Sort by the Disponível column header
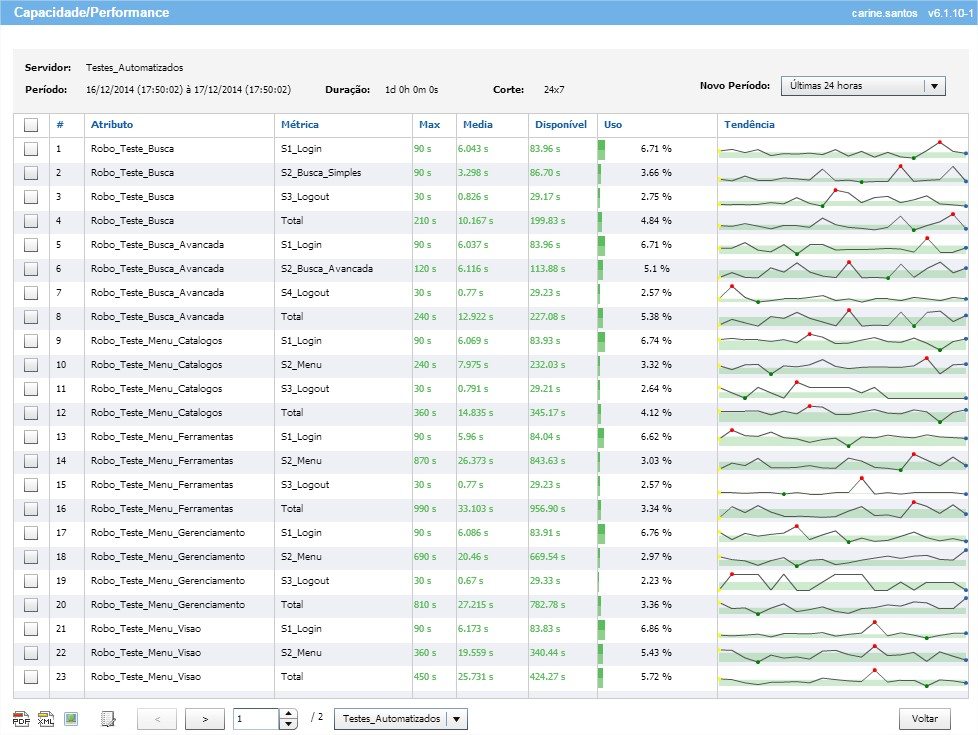978x735 pixels. (x=560, y=125)
